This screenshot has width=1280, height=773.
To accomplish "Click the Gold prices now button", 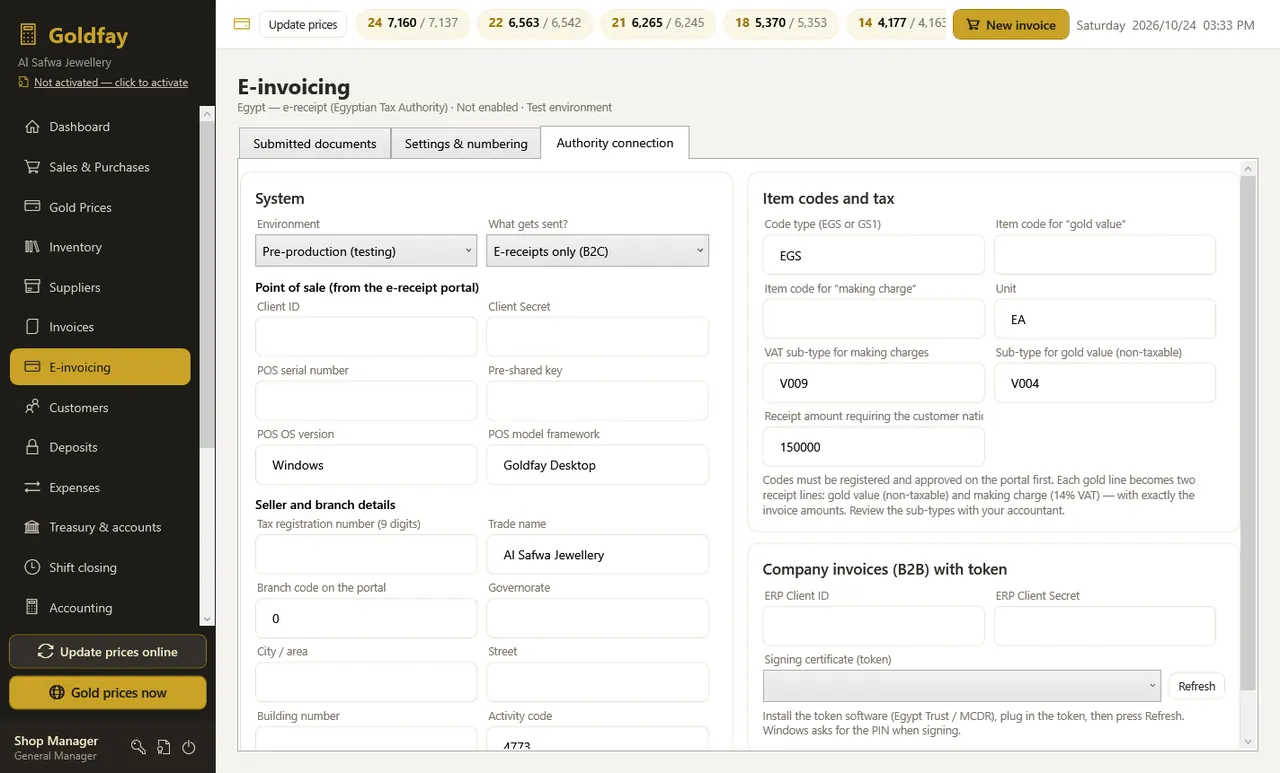I will 108,692.
